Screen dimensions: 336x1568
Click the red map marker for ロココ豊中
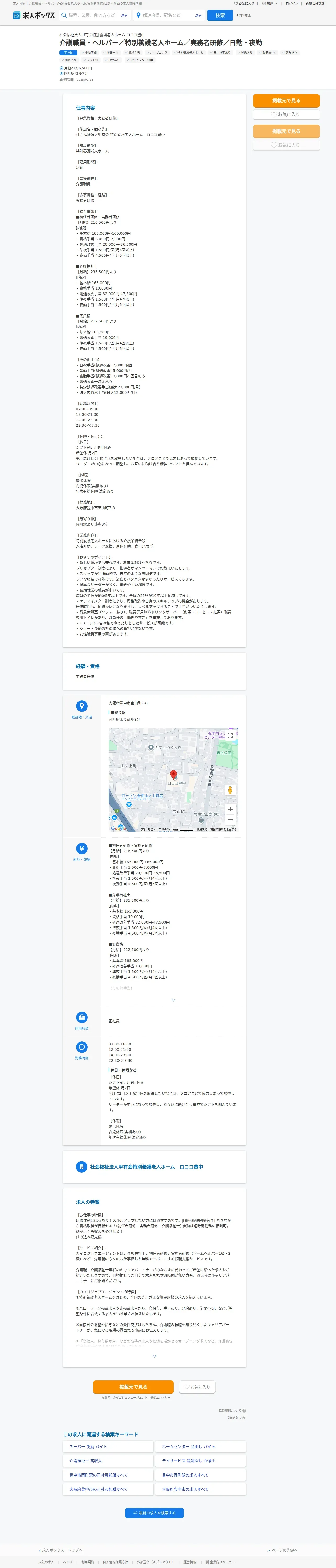pyautogui.click(x=173, y=775)
